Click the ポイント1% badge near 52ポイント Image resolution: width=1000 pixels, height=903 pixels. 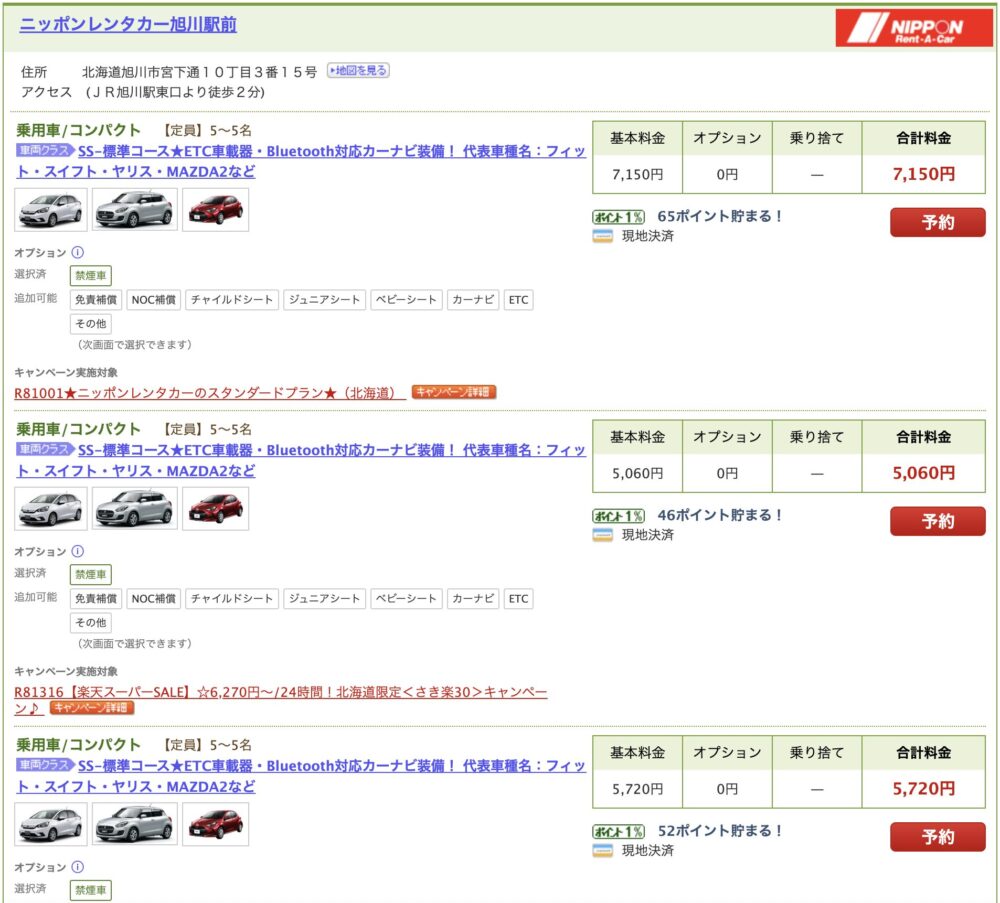click(619, 832)
